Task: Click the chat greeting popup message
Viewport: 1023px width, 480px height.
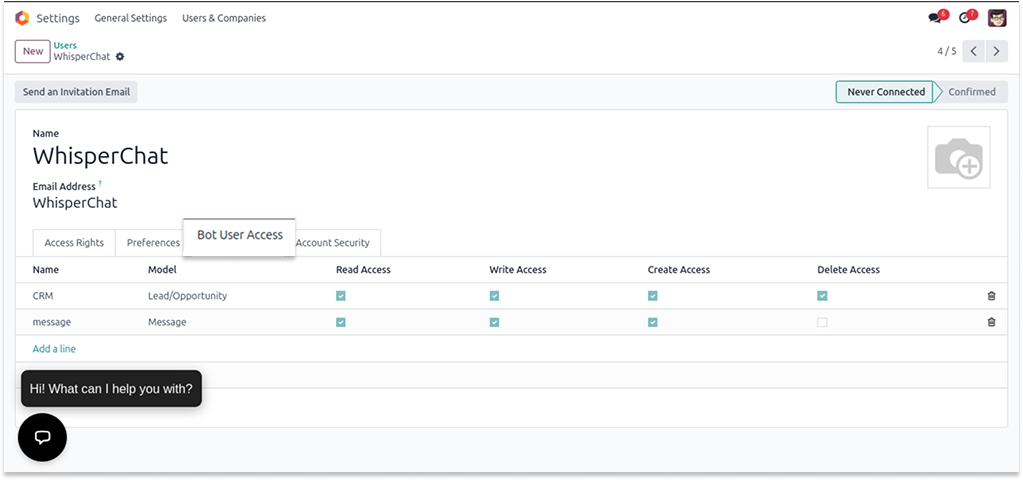Action: (111, 389)
